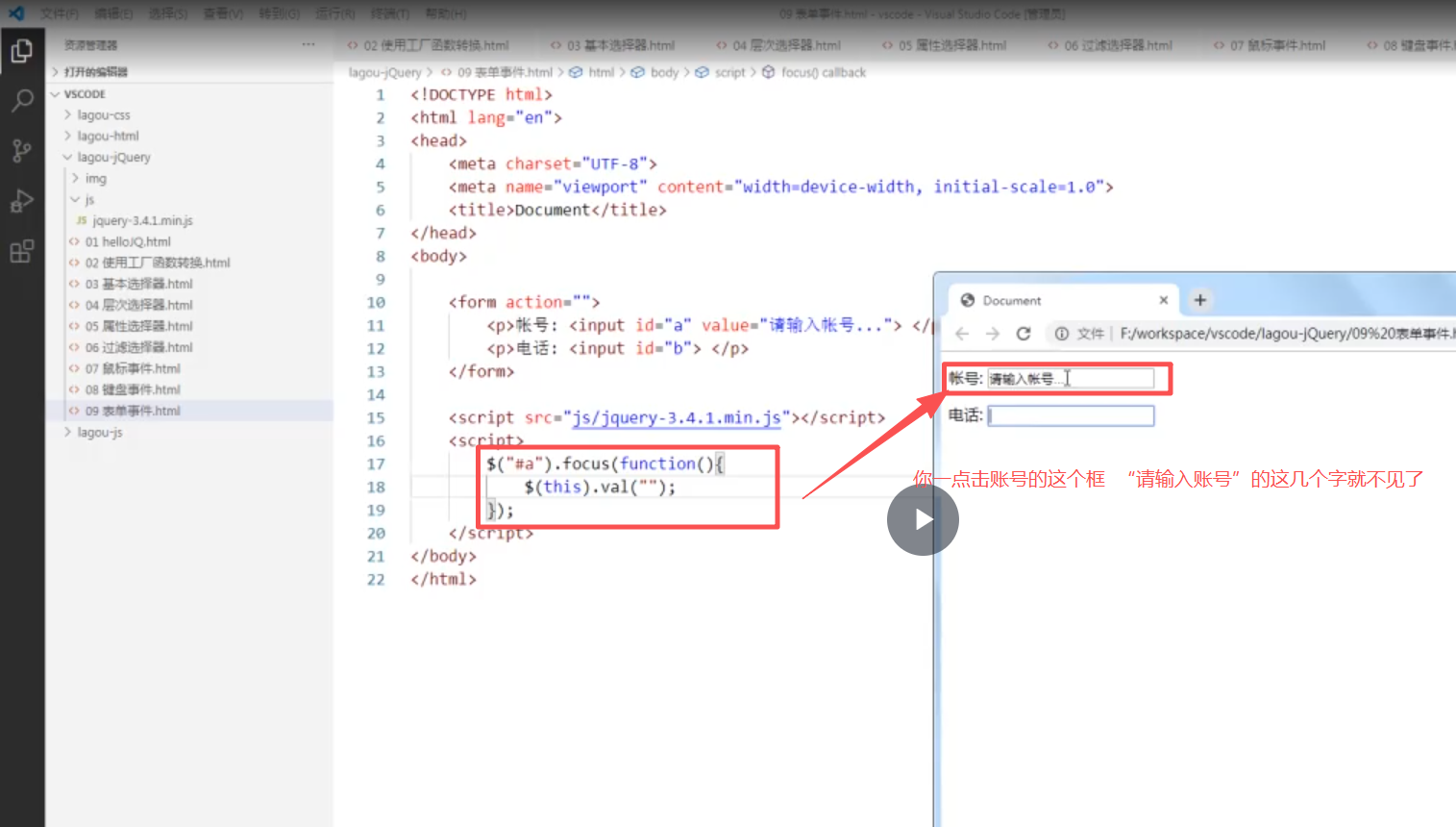Open "07 鼠标事件.html" from the file tree
Viewport: 1456px width, 827px height.
(125, 367)
